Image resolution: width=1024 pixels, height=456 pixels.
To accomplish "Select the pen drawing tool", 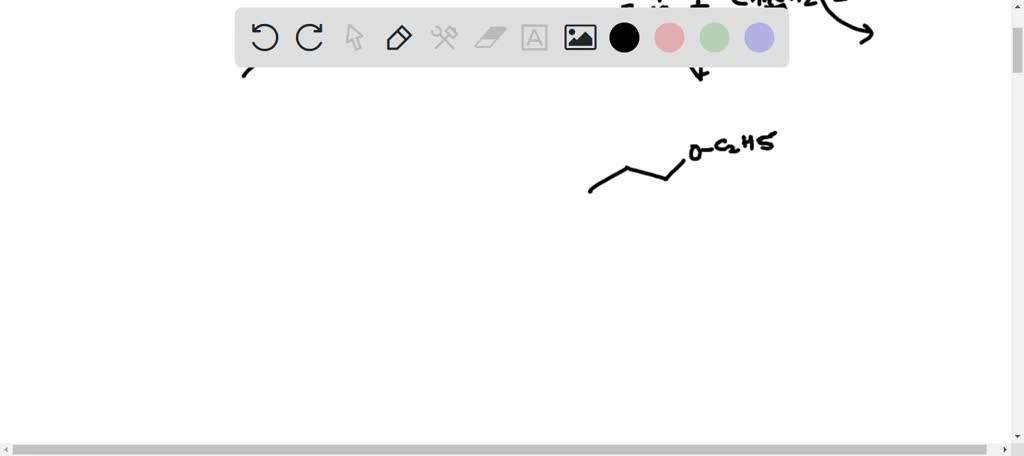I will [x=399, y=38].
